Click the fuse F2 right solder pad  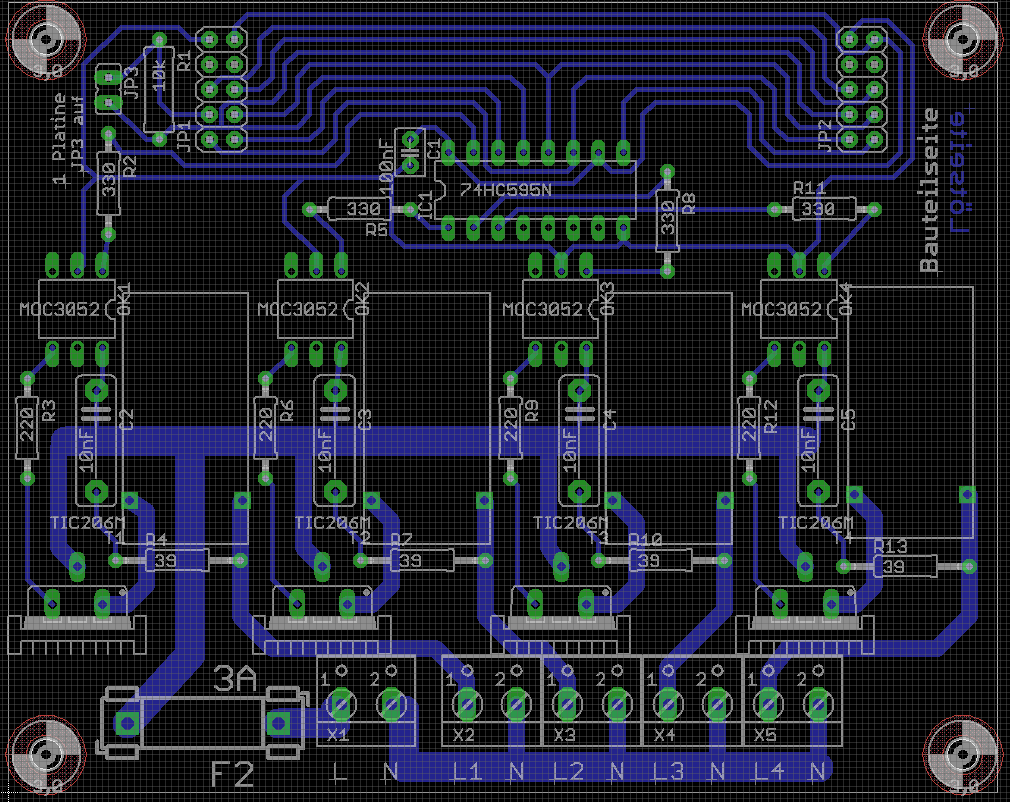click(278, 722)
